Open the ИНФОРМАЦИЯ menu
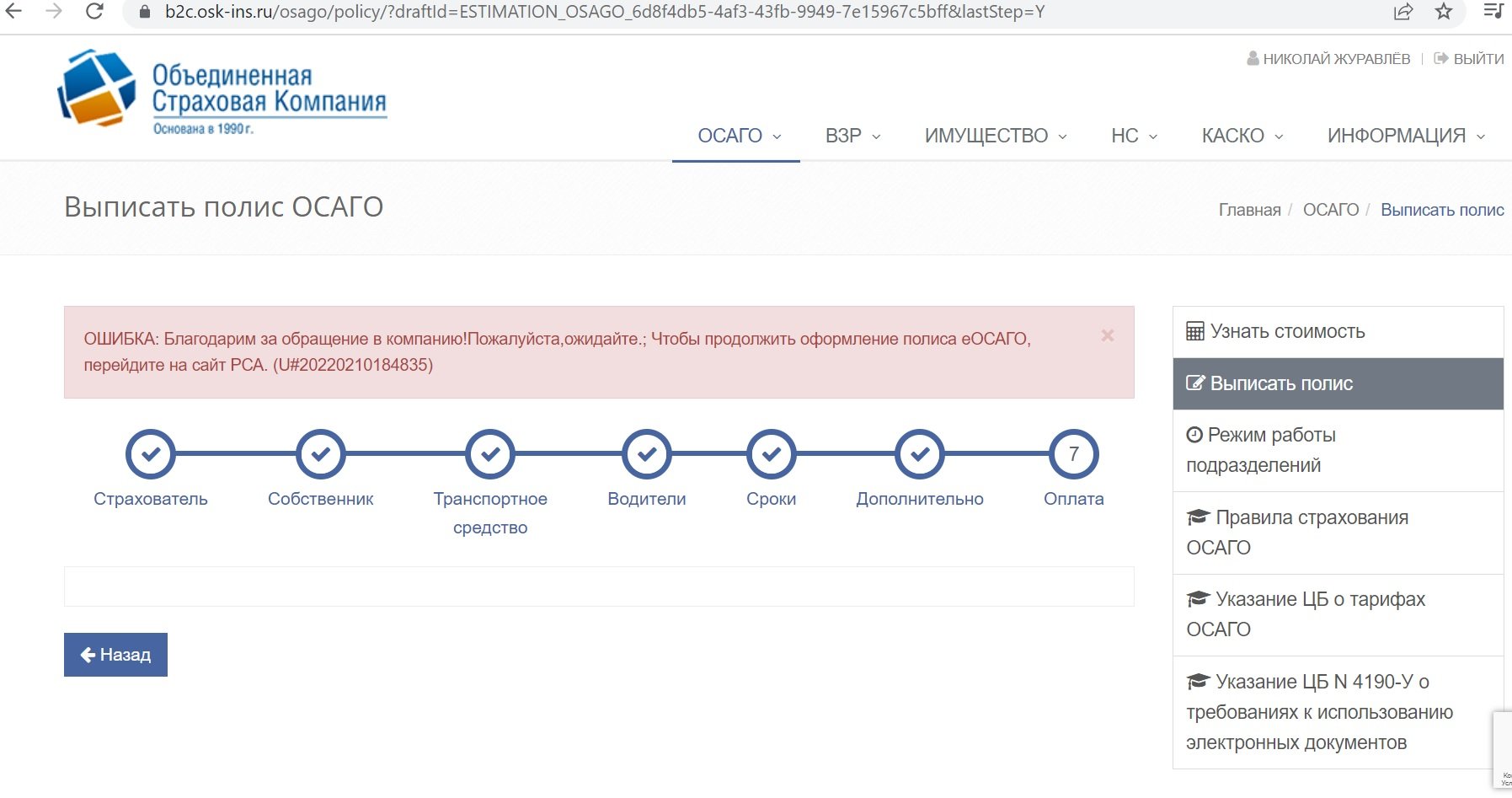Viewport: 1512px width, 798px height. pyautogui.click(x=1405, y=136)
